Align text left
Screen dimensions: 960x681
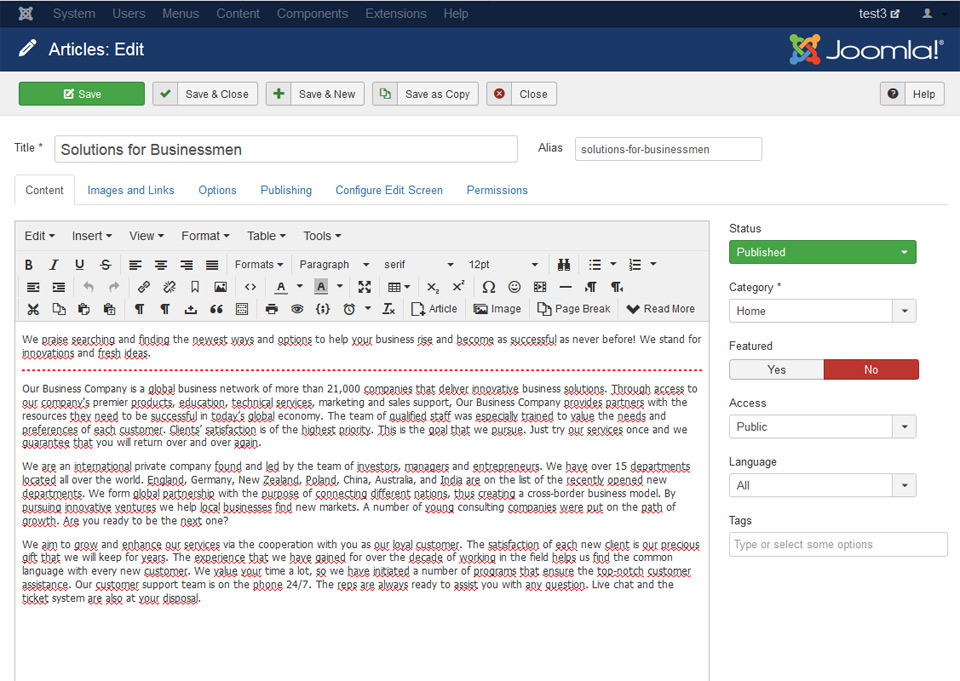pyautogui.click(x=135, y=265)
